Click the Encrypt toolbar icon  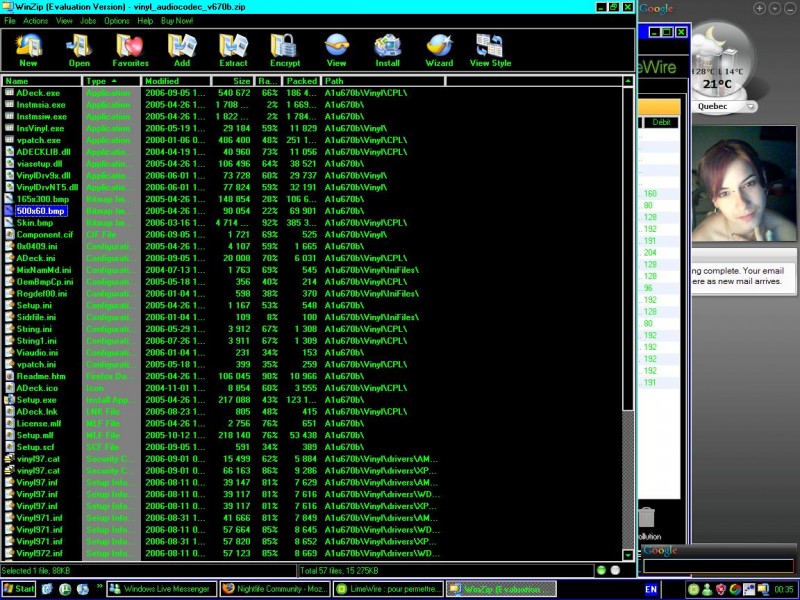pyautogui.click(x=285, y=50)
